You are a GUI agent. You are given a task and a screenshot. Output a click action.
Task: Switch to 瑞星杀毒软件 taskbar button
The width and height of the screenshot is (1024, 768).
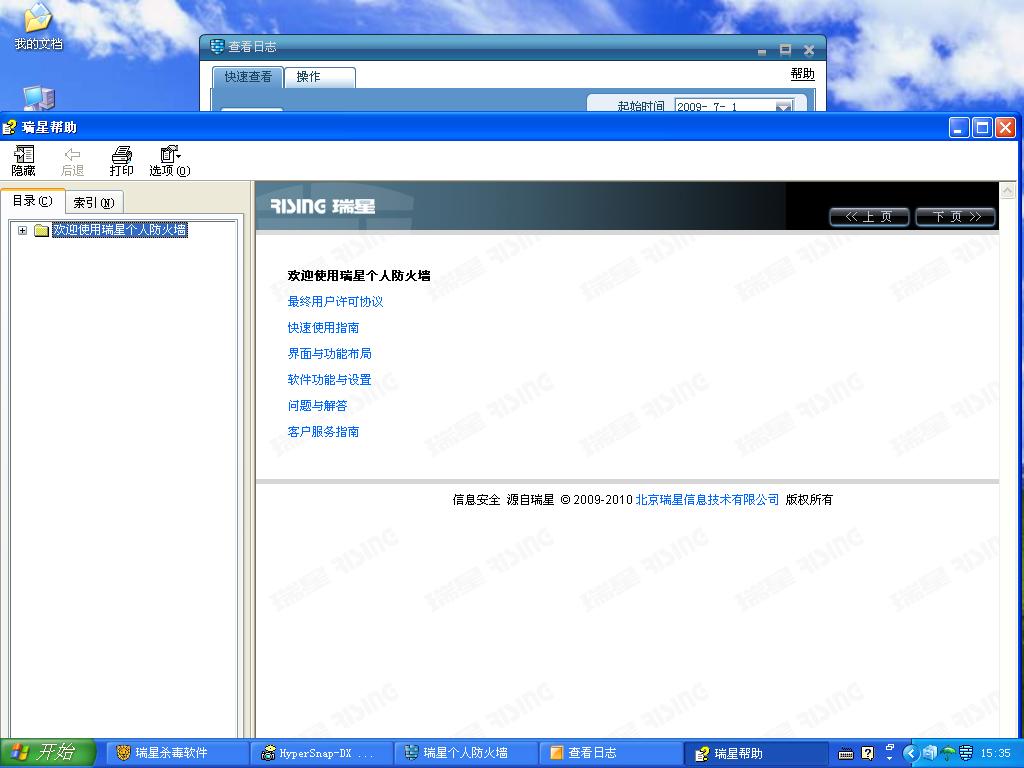[176, 754]
